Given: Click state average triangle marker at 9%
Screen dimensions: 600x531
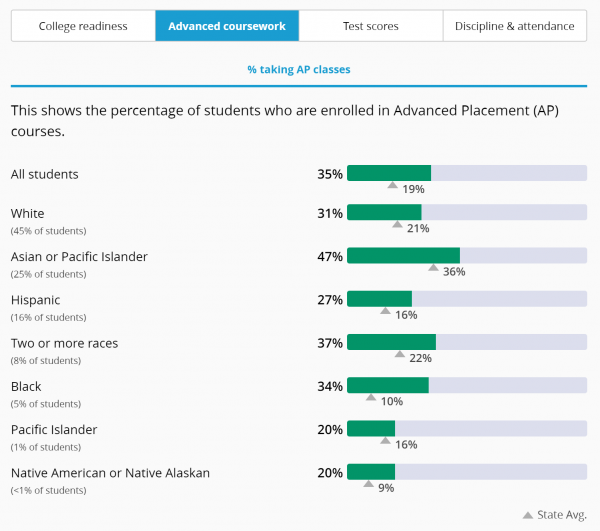Looking at the screenshot, I should 368,485.
